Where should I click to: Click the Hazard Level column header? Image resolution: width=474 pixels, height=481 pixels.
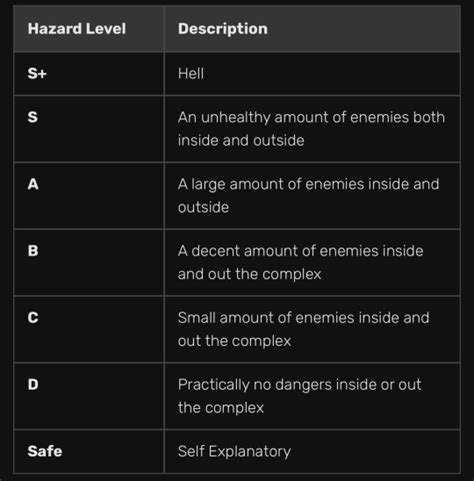tap(77, 29)
